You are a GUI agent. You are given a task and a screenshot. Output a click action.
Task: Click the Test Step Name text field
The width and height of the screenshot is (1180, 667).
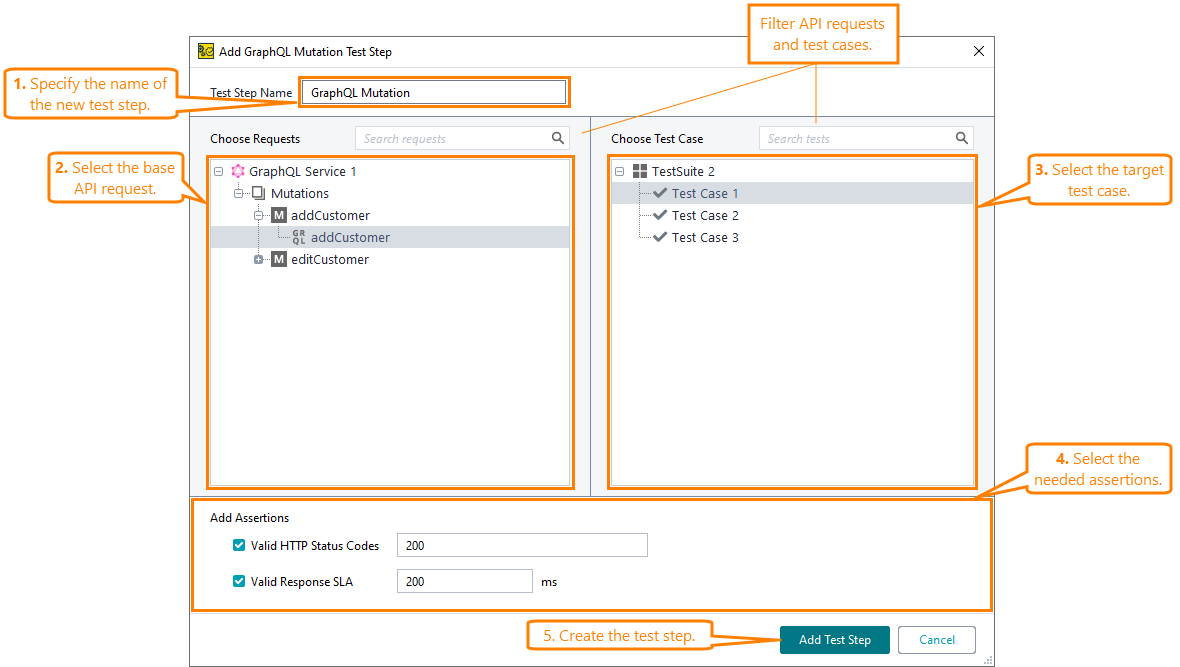pos(434,93)
